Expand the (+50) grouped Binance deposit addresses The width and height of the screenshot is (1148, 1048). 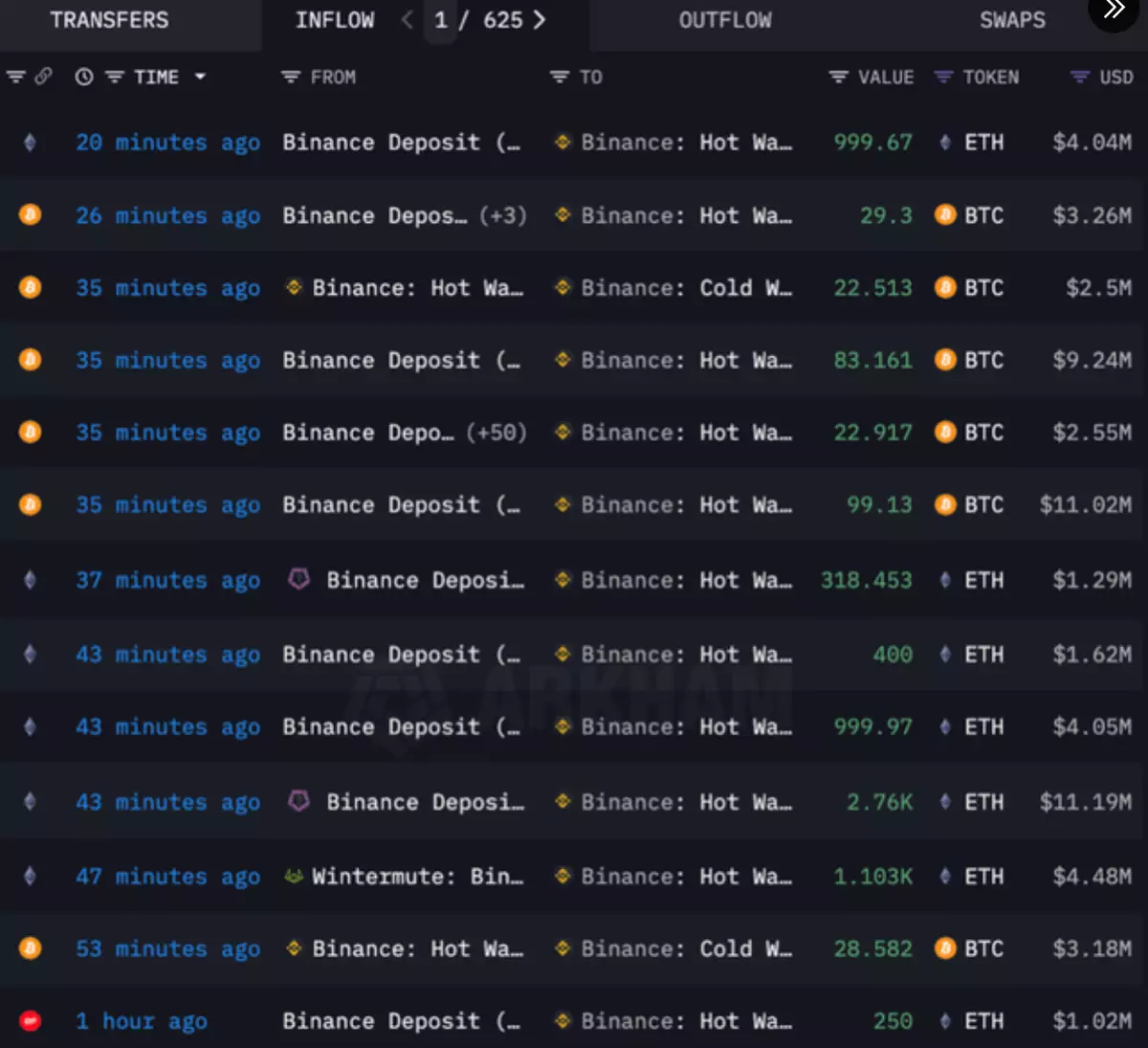pyautogui.click(x=497, y=433)
